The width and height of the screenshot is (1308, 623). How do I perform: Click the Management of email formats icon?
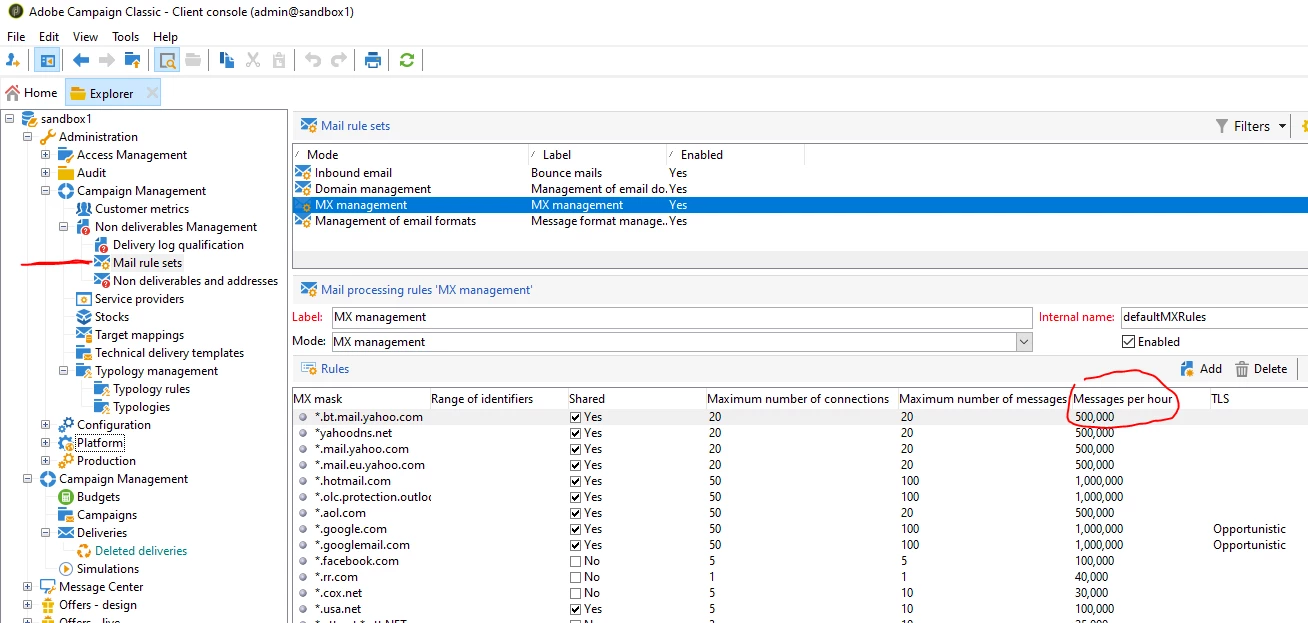[x=303, y=221]
